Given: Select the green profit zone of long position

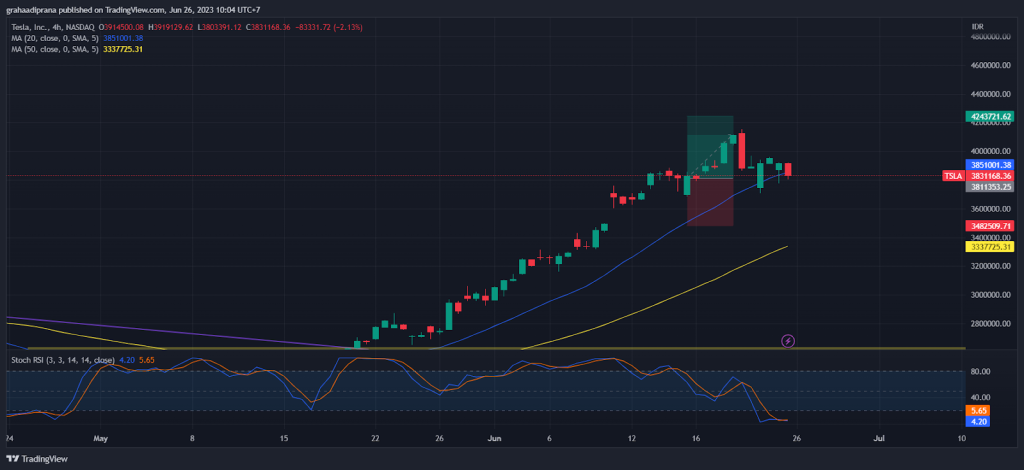Looking at the screenshot, I should pyautogui.click(x=710, y=146).
